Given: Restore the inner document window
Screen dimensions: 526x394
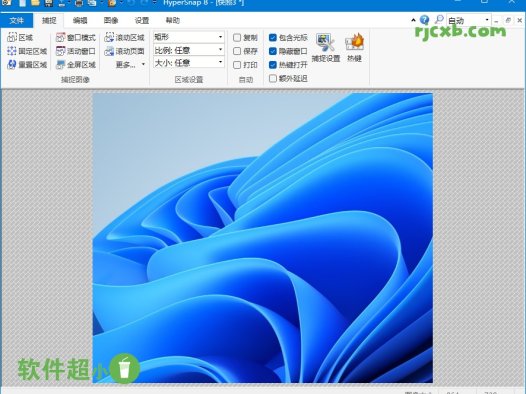Looking at the screenshot, I should tap(508, 20).
